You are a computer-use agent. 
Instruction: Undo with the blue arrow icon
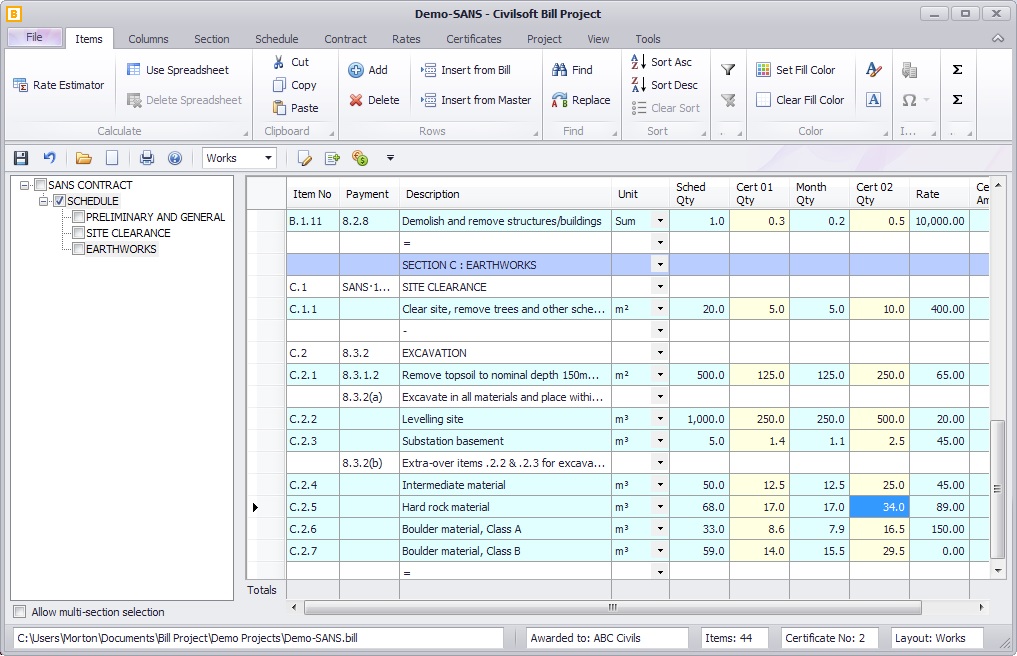[49, 158]
